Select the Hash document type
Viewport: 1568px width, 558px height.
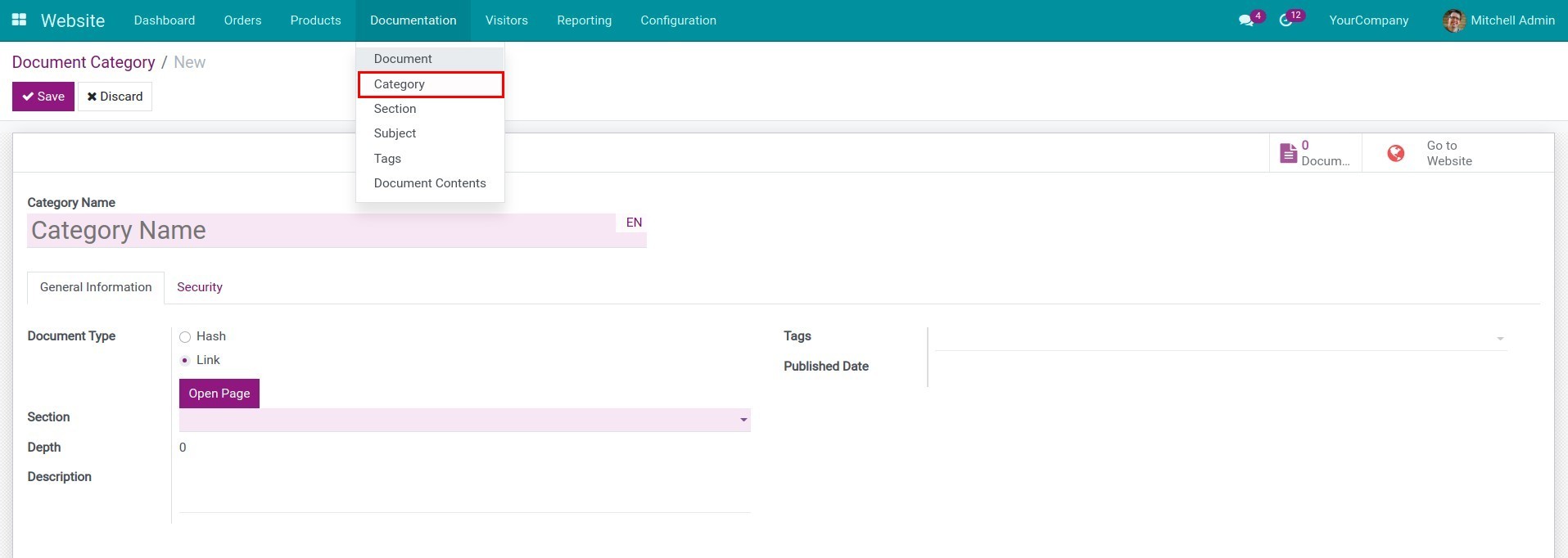[x=185, y=337]
